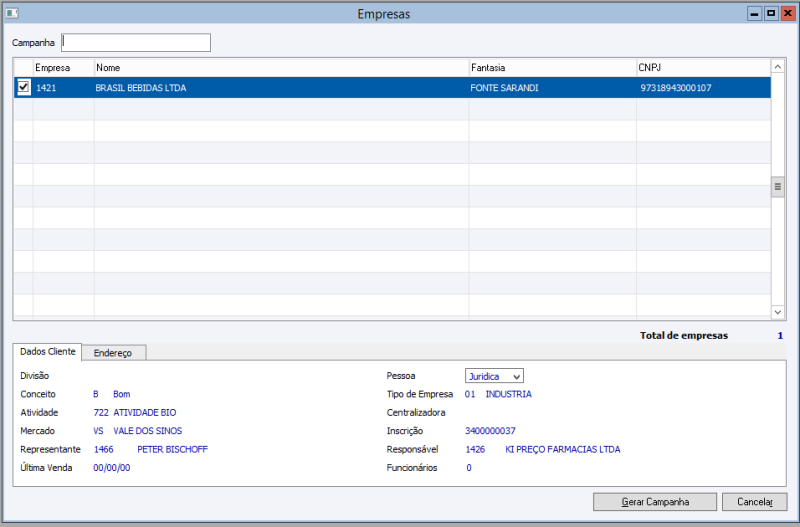Click the Cancelar button
Viewport: 800px width, 527px height.
tap(755, 501)
